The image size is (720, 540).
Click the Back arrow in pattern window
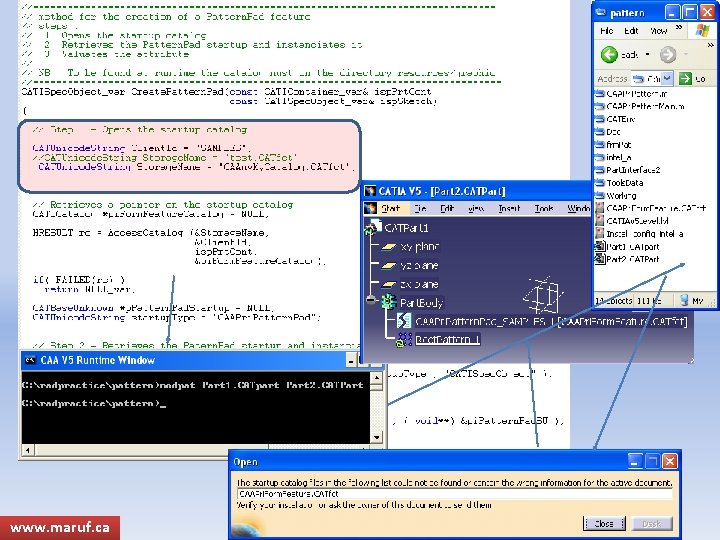point(609,55)
